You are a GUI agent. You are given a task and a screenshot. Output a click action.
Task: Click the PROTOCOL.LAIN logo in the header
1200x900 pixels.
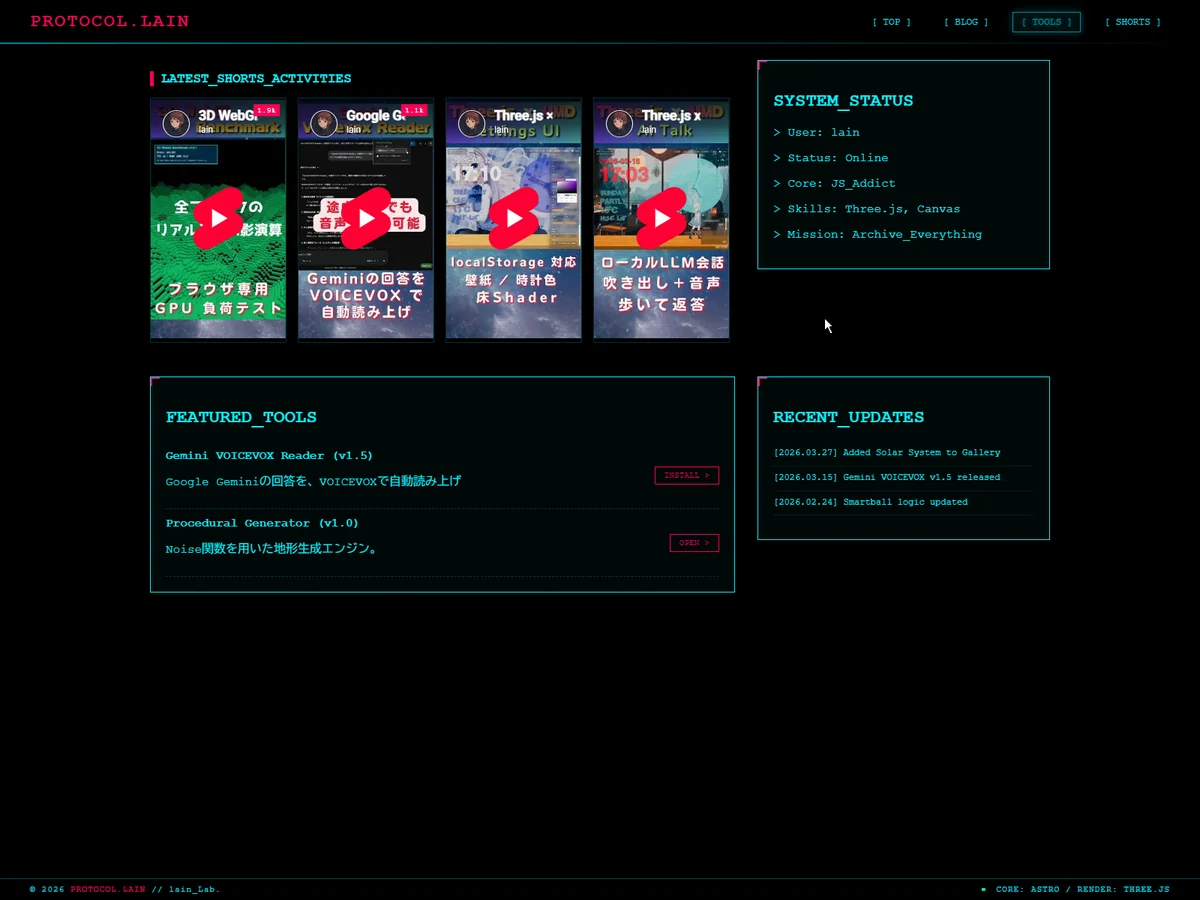pyautogui.click(x=109, y=21)
